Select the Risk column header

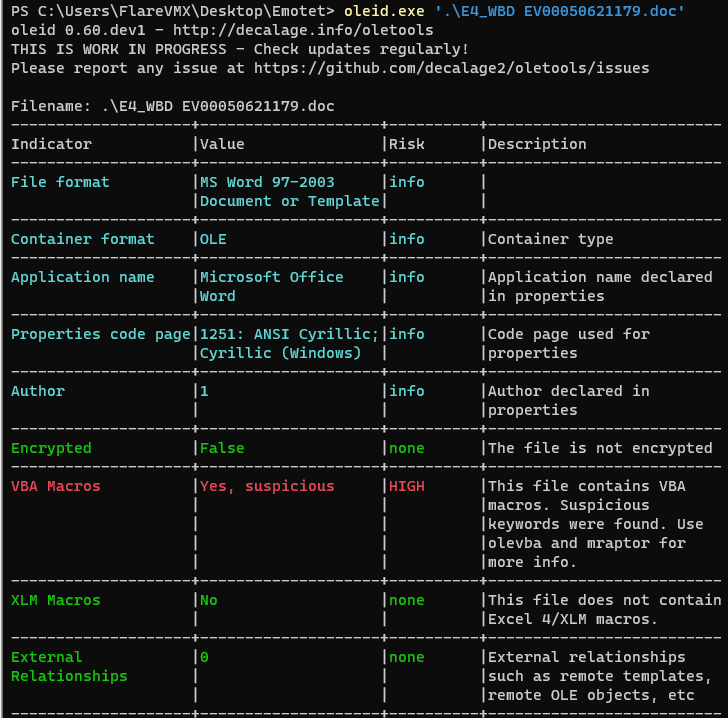point(407,144)
